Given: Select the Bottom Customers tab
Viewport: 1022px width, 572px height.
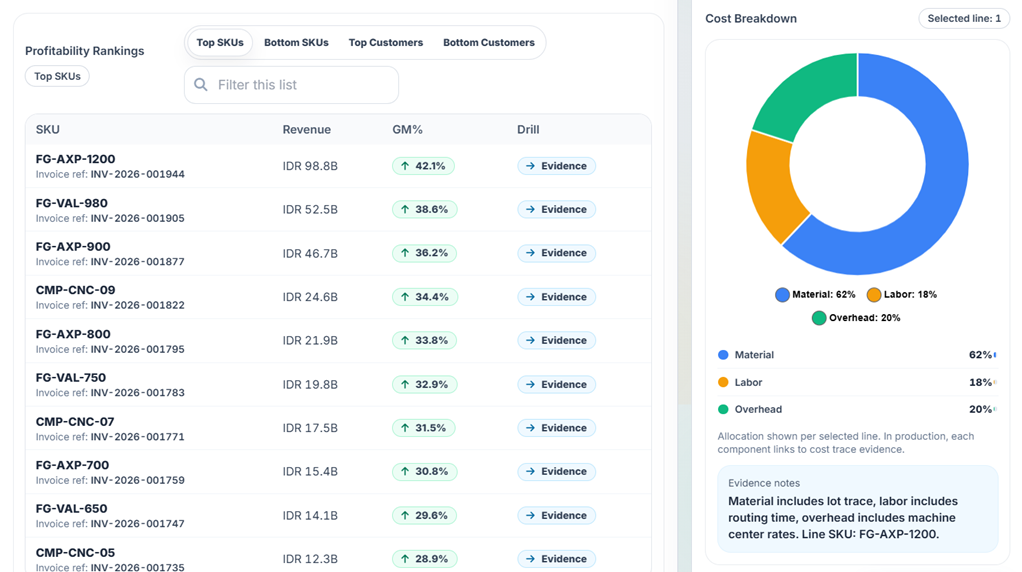Looking at the screenshot, I should tap(488, 43).
